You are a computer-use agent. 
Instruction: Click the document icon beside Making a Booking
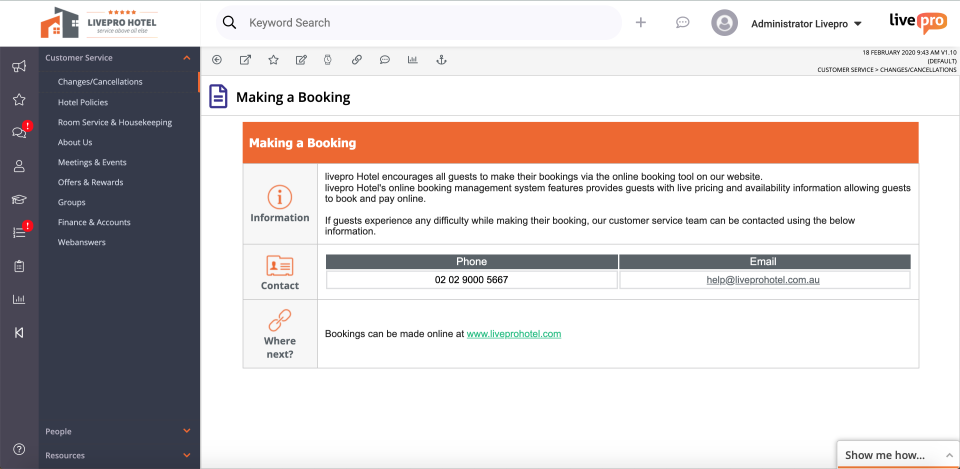coord(218,97)
